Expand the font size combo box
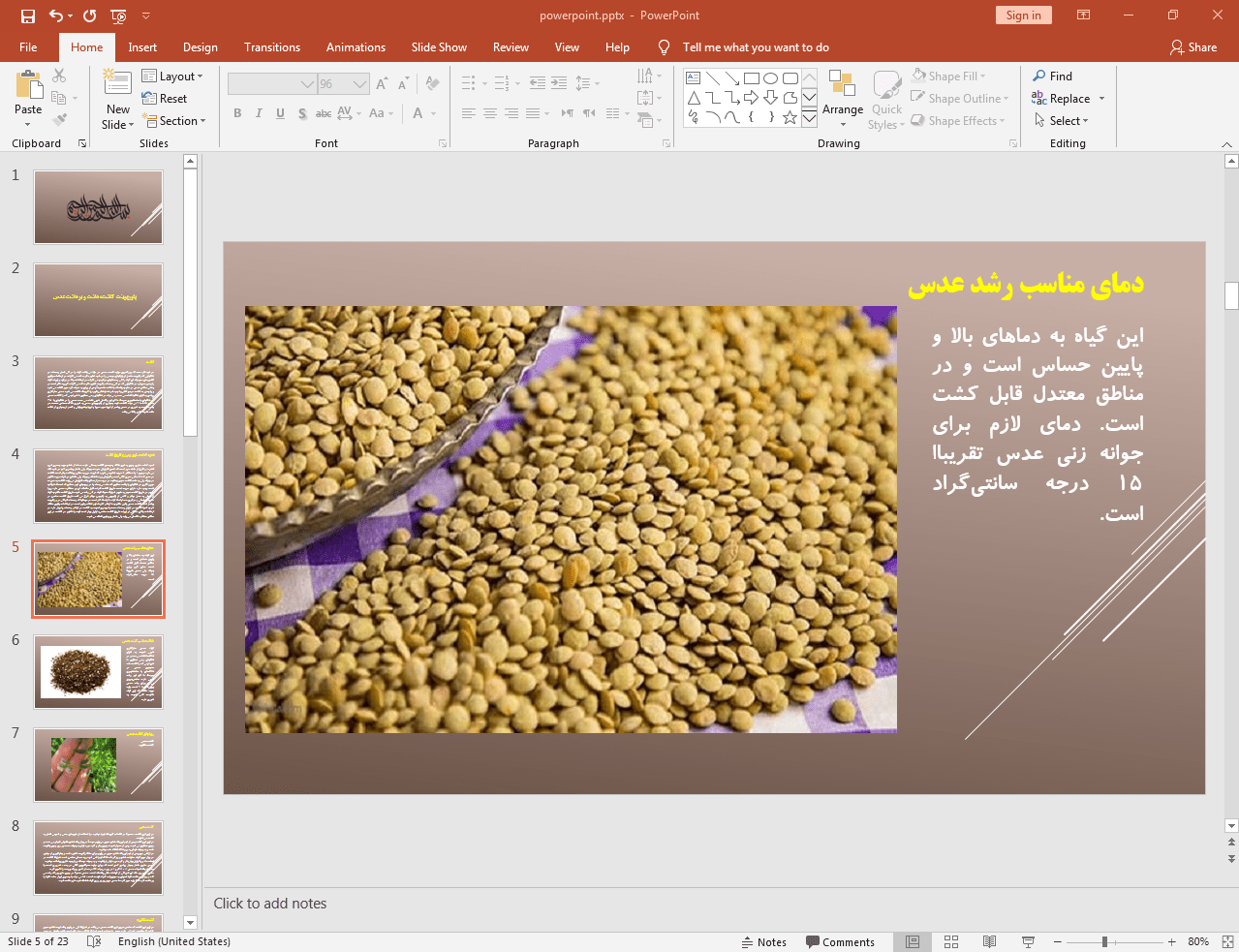Image resolution: width=1239 pixels, height=952 pixels. [x=360, y=84]
